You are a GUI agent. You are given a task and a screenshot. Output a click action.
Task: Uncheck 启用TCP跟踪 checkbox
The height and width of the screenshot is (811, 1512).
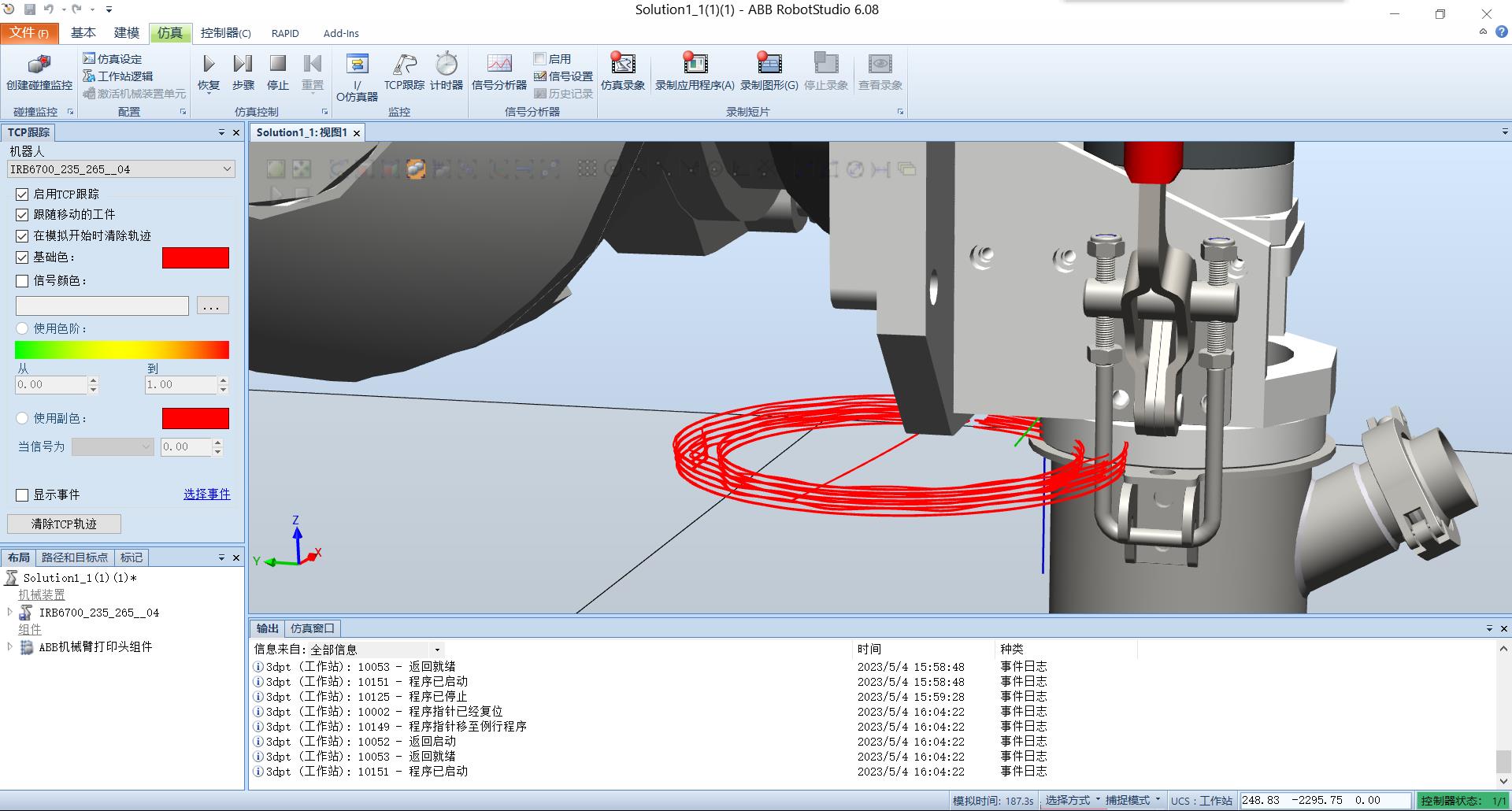pos(22,194)
